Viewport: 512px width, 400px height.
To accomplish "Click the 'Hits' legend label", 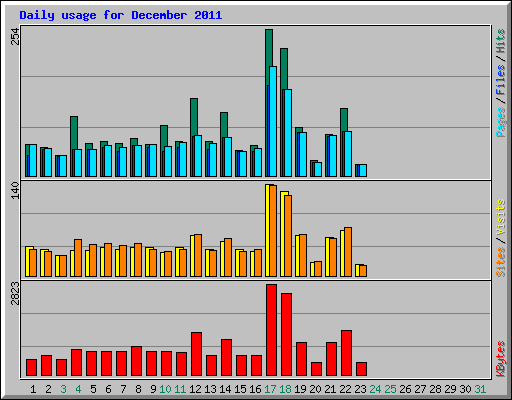I will click(500, 41).
